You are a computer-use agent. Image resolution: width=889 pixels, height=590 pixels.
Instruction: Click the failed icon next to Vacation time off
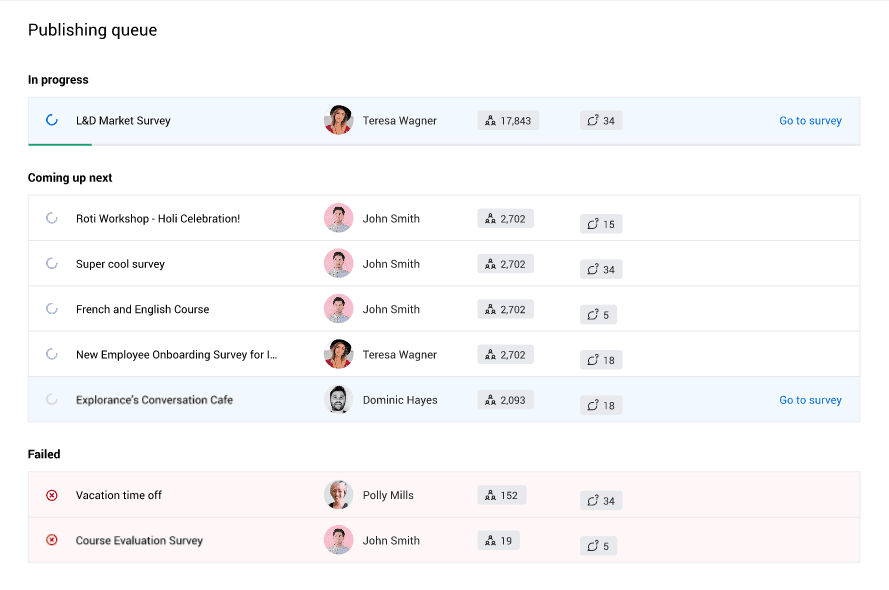pyautogui.click(x=52, y=495)
